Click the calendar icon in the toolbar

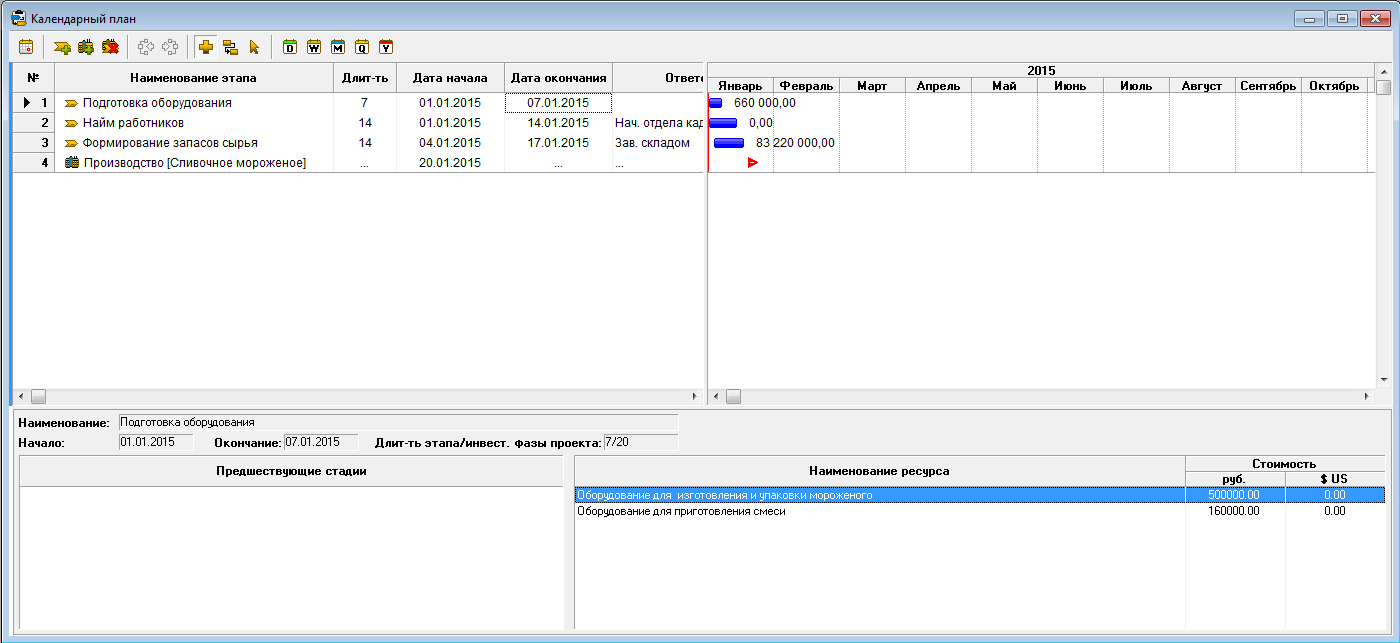point(26,47)
